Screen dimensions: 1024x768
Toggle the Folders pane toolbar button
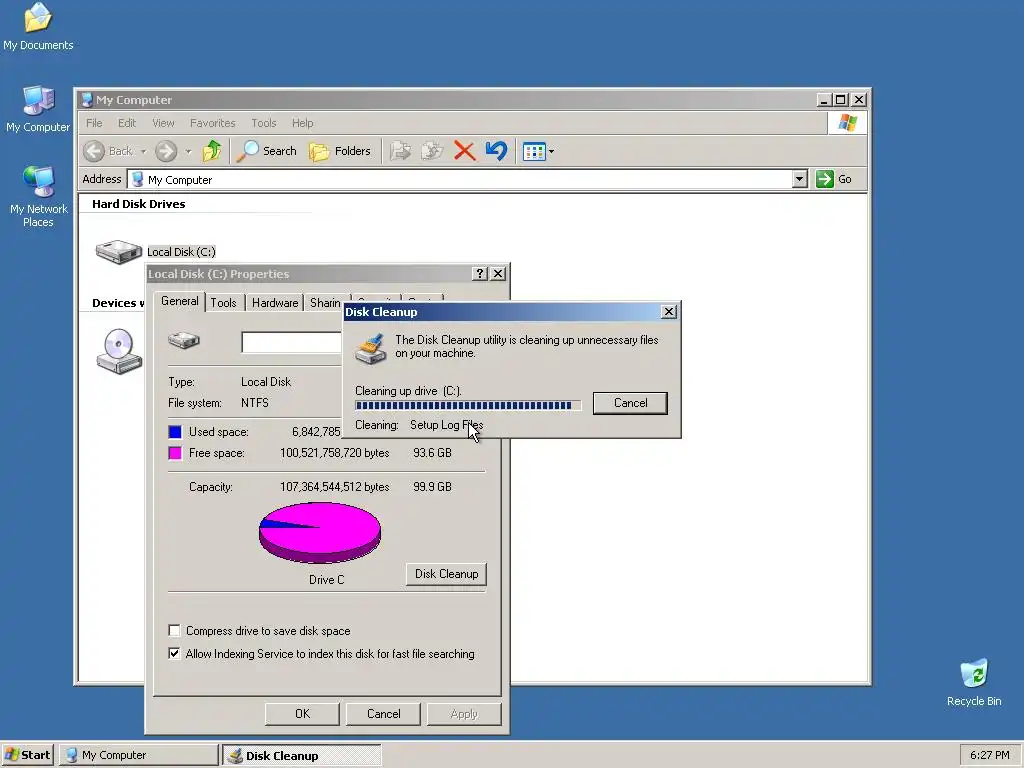point(340,152)
